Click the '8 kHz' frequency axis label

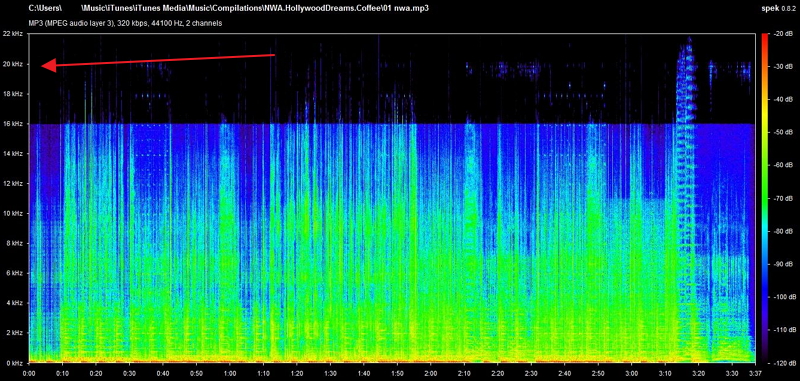coord(13,243)
